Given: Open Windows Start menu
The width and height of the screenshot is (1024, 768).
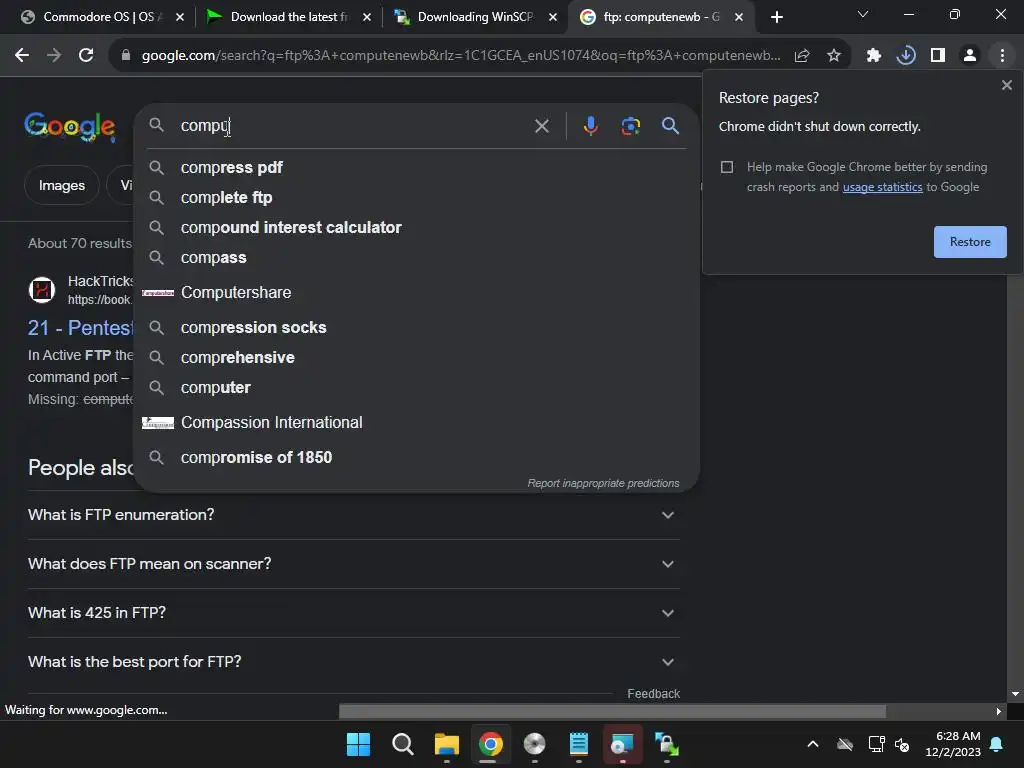Looking at the screenshot, I should pyautogui.click(x=358, y=744).
